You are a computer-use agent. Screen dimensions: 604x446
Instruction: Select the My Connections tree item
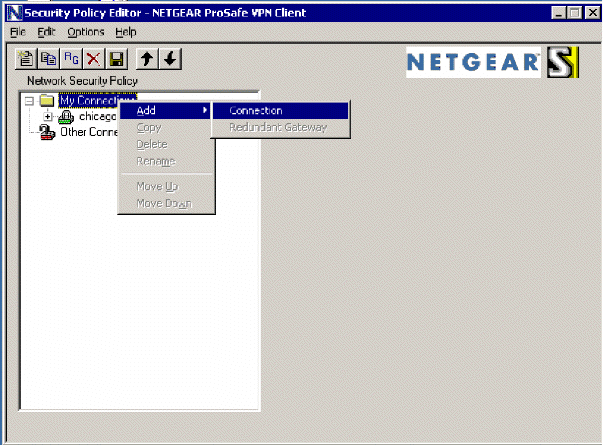pyautogui.click(x=97, y=101)
